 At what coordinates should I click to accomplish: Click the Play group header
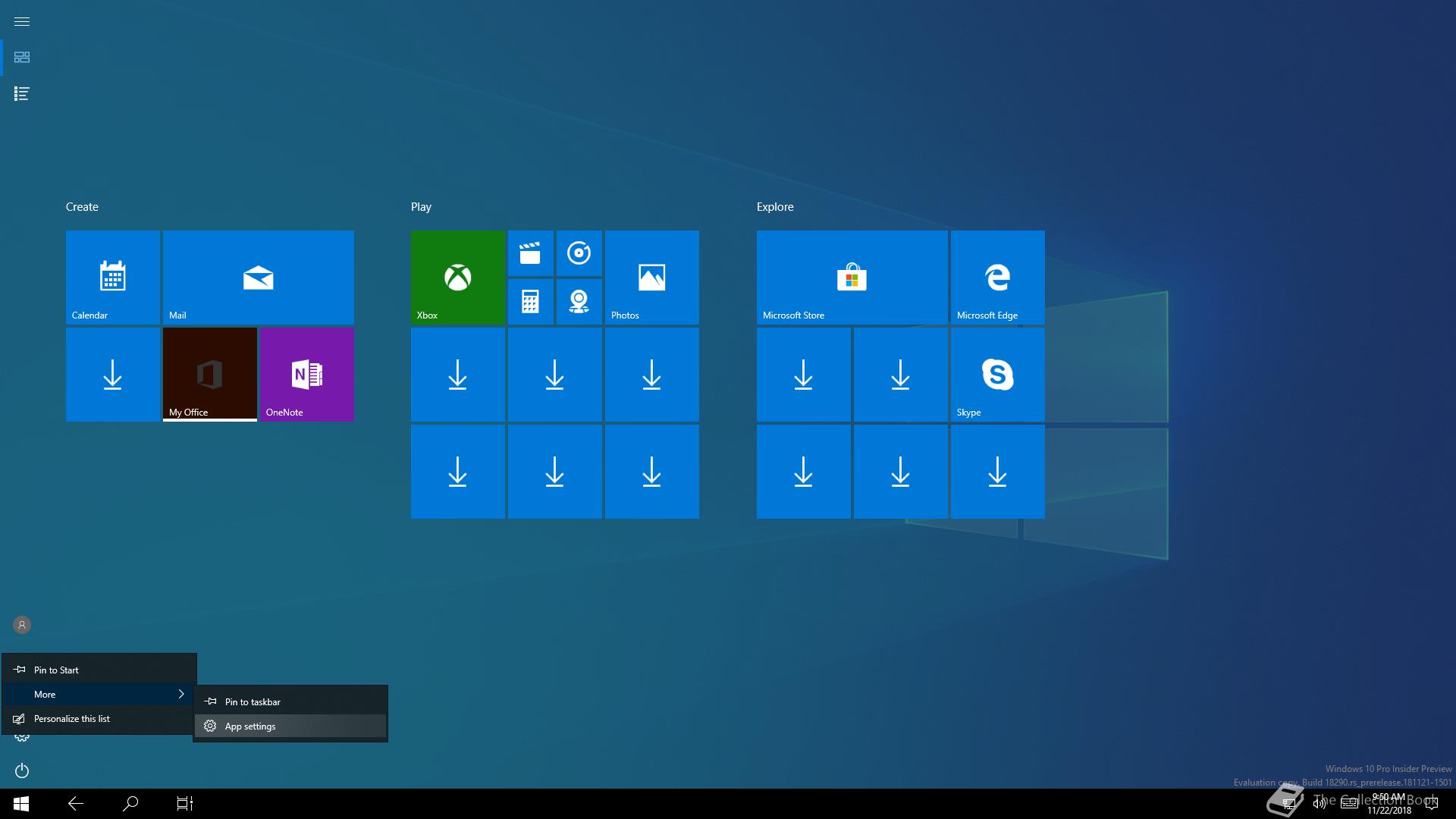pos(421,207)
